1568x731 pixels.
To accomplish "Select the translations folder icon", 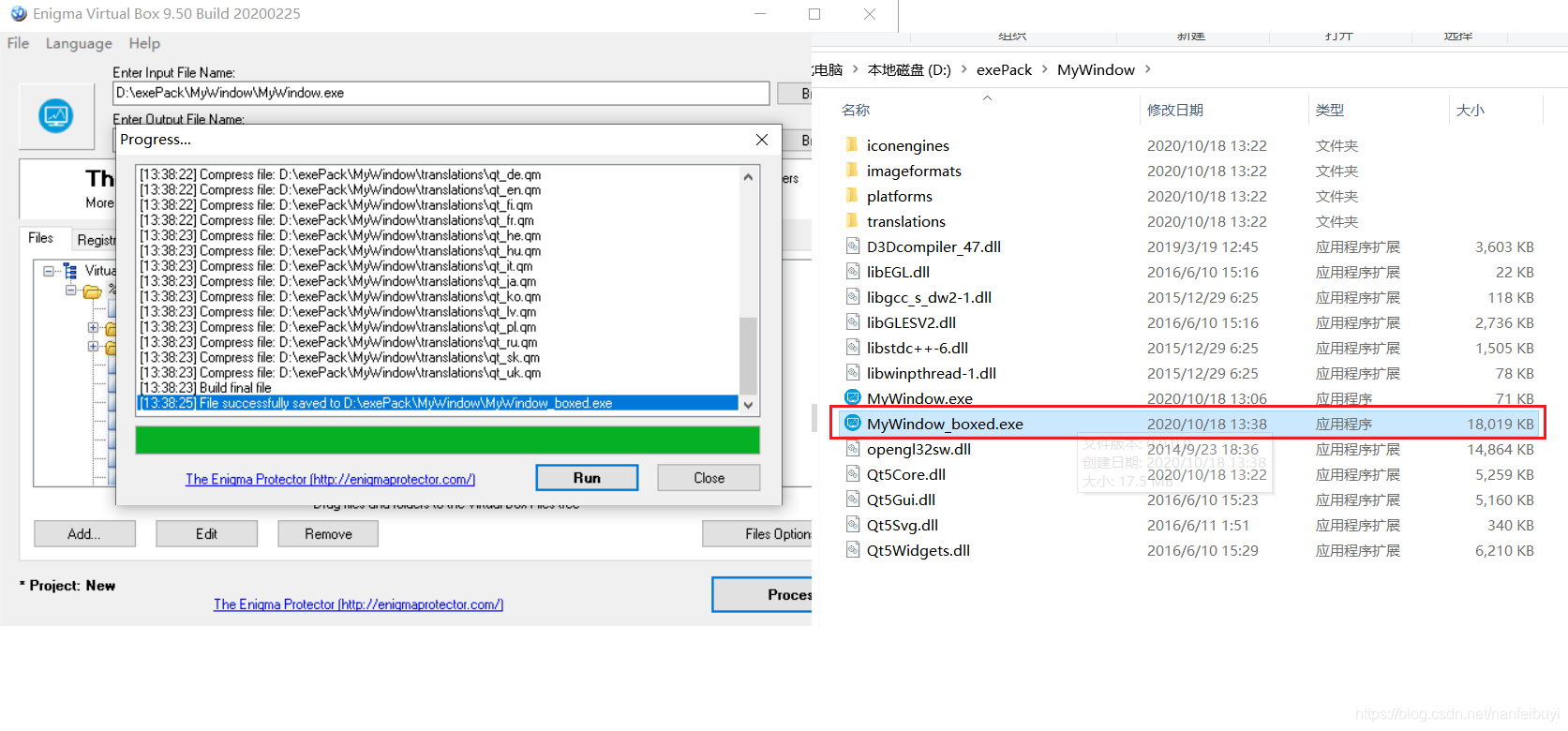I will [852, 221].
